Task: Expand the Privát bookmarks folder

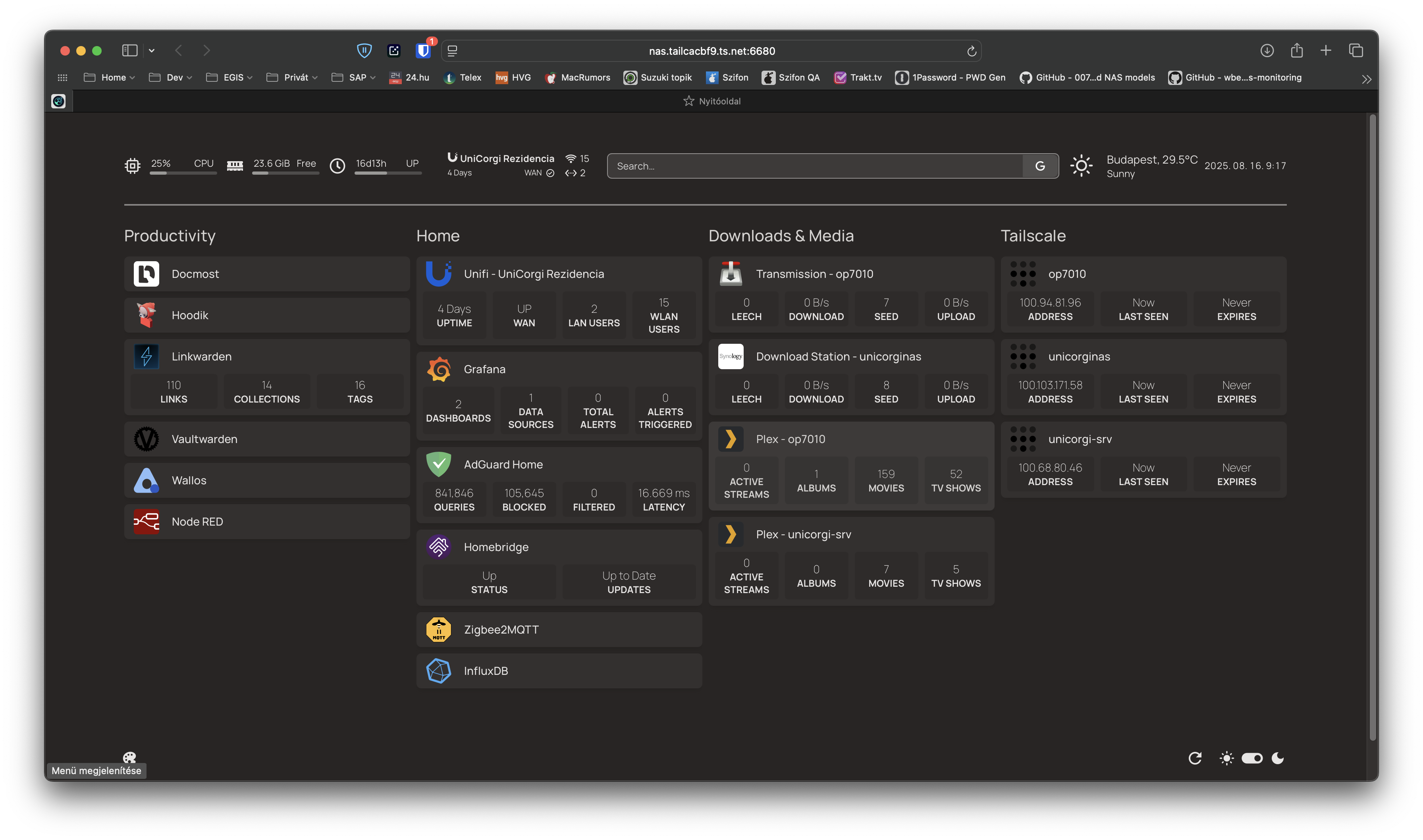Action: coord(292,77)
